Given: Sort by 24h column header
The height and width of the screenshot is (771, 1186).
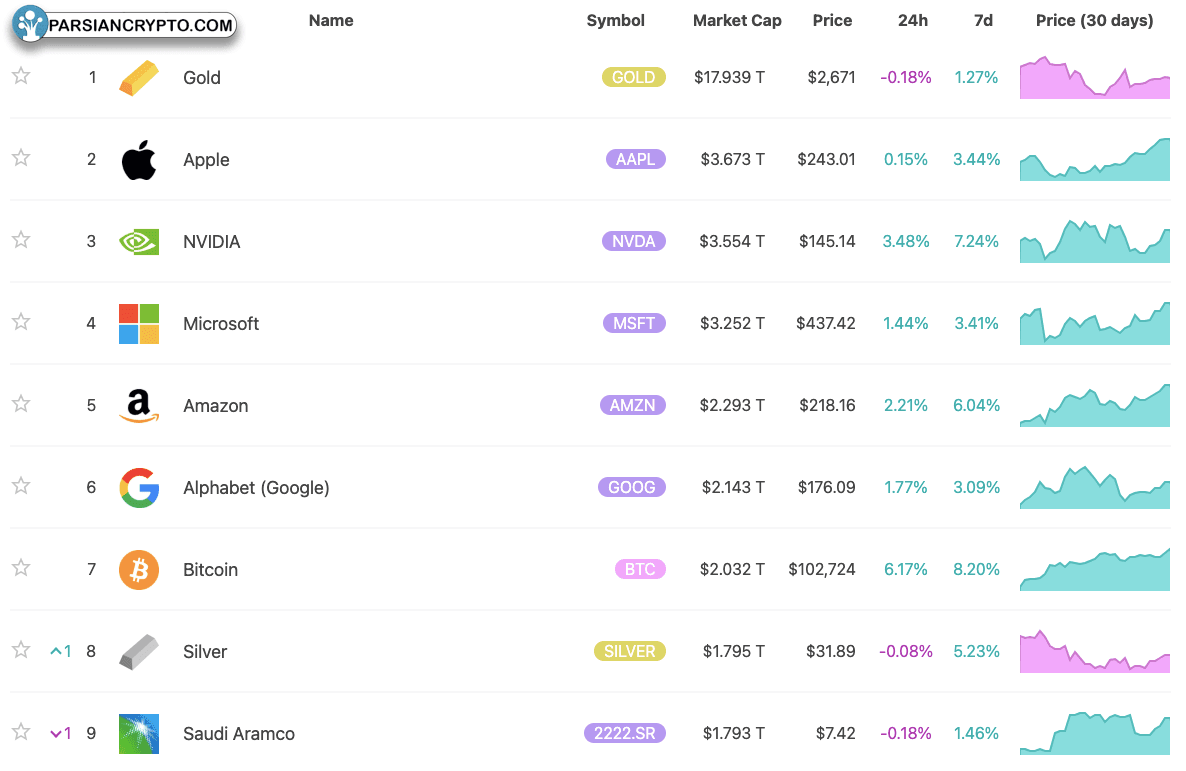Looking at the screenshot, I should 913,20.
